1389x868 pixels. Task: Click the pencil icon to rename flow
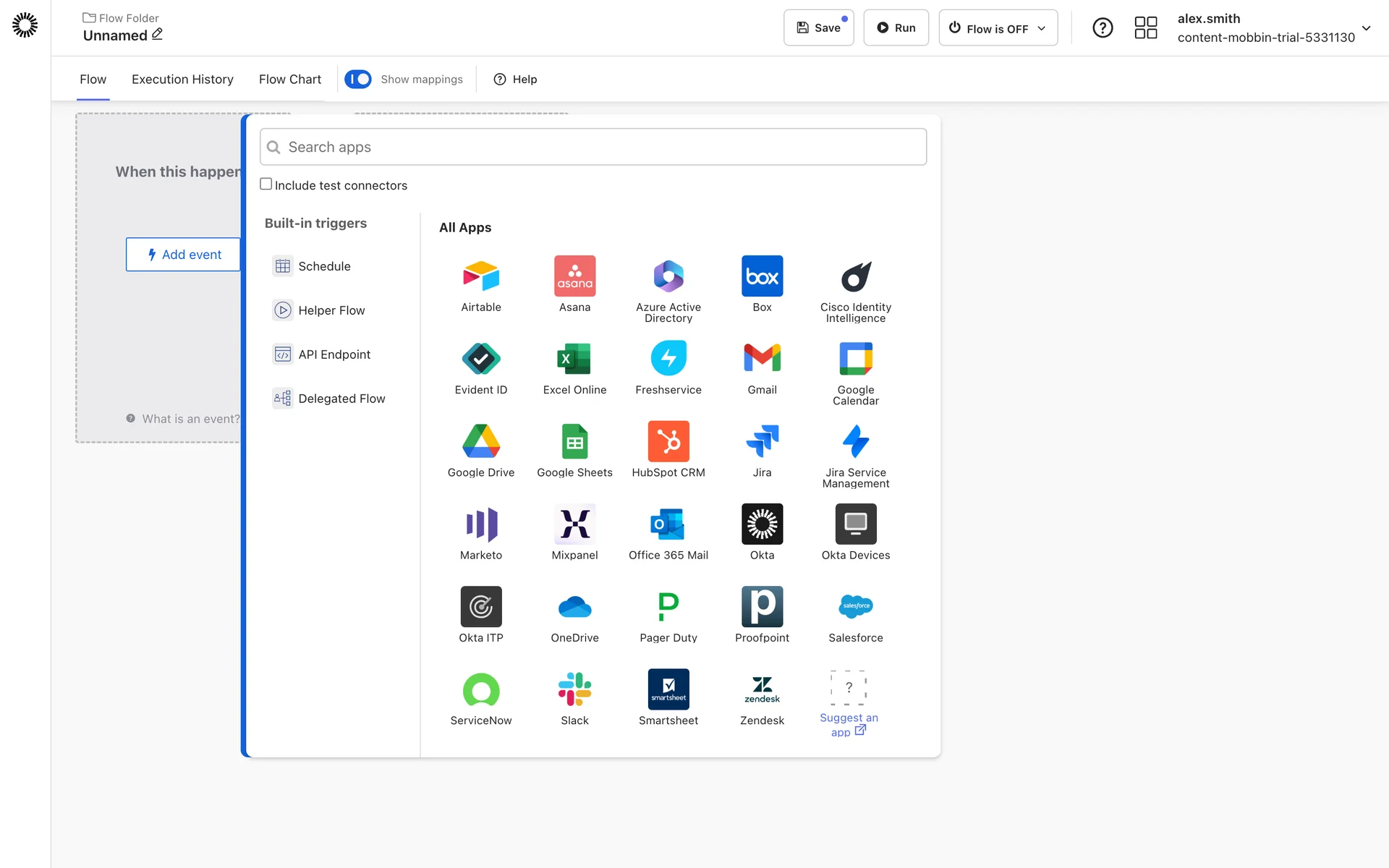point(157,34)
